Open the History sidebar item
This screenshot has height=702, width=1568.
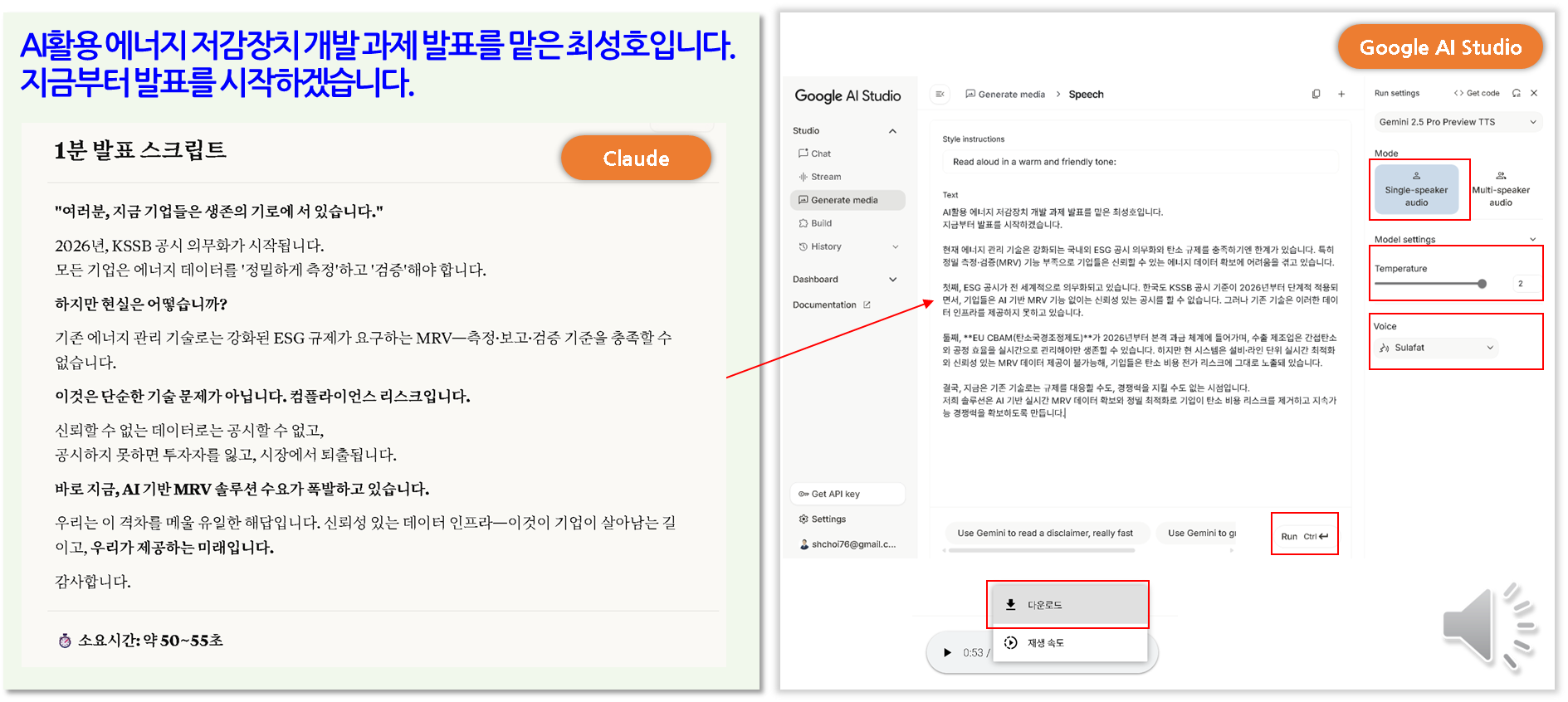pos(848,246)
